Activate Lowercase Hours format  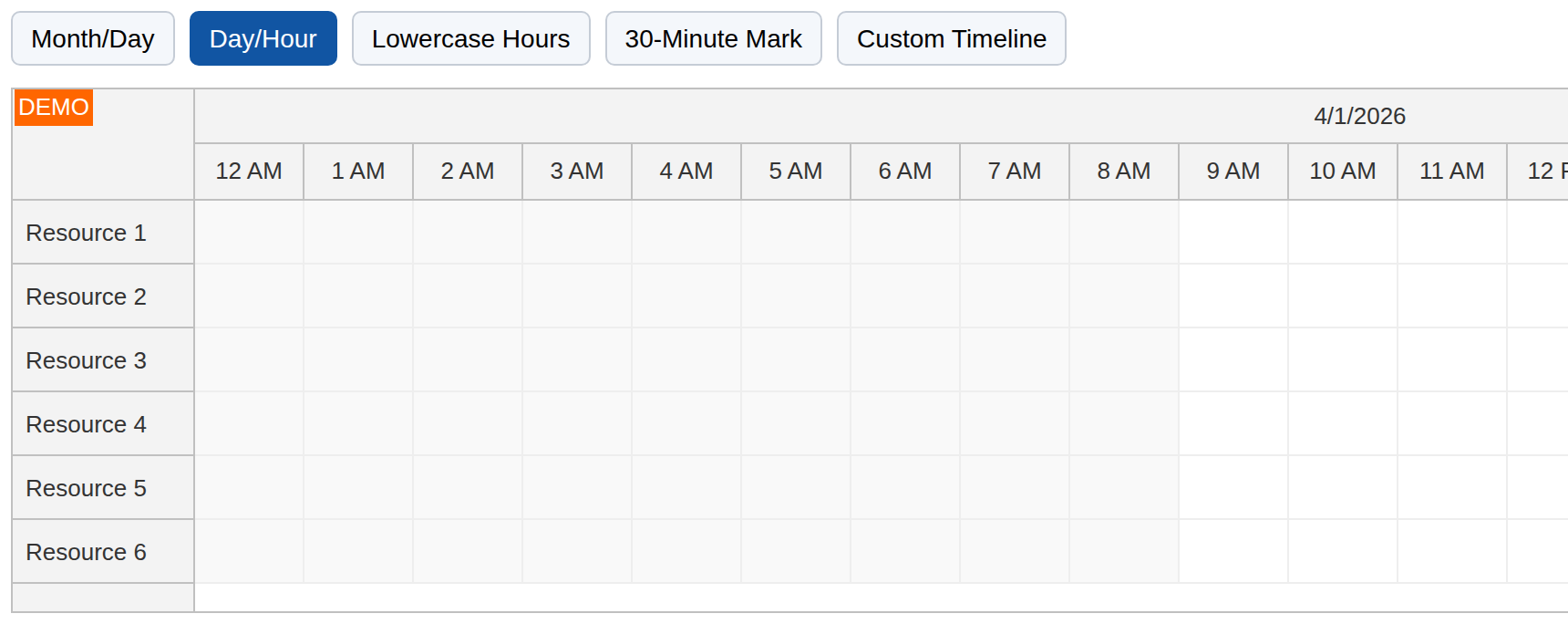[470, 39]
